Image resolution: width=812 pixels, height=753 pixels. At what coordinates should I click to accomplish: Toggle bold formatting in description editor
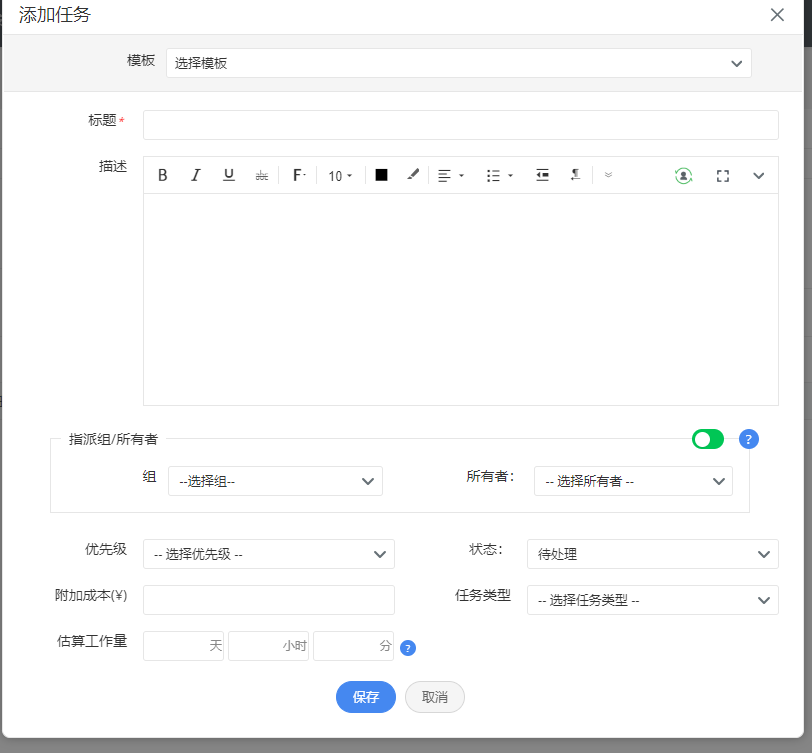pos(163,175)
